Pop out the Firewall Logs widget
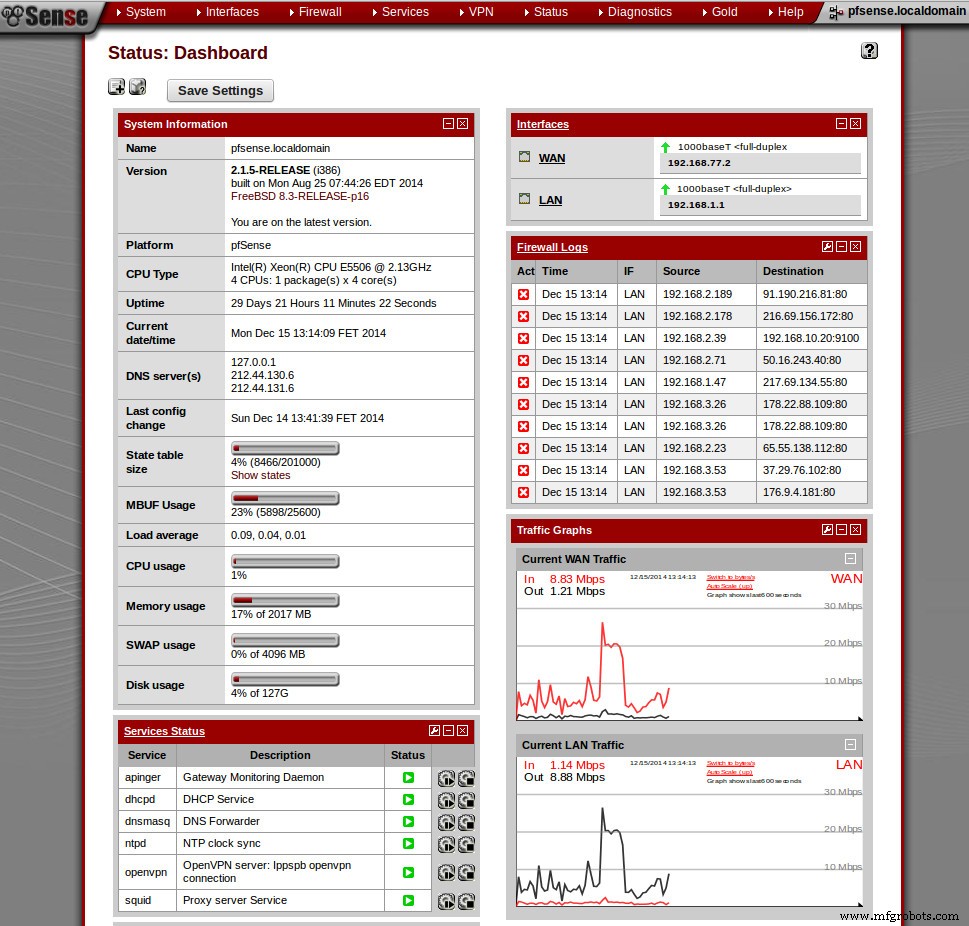This screenshot has width=969, height=926. tap(826, 246)
